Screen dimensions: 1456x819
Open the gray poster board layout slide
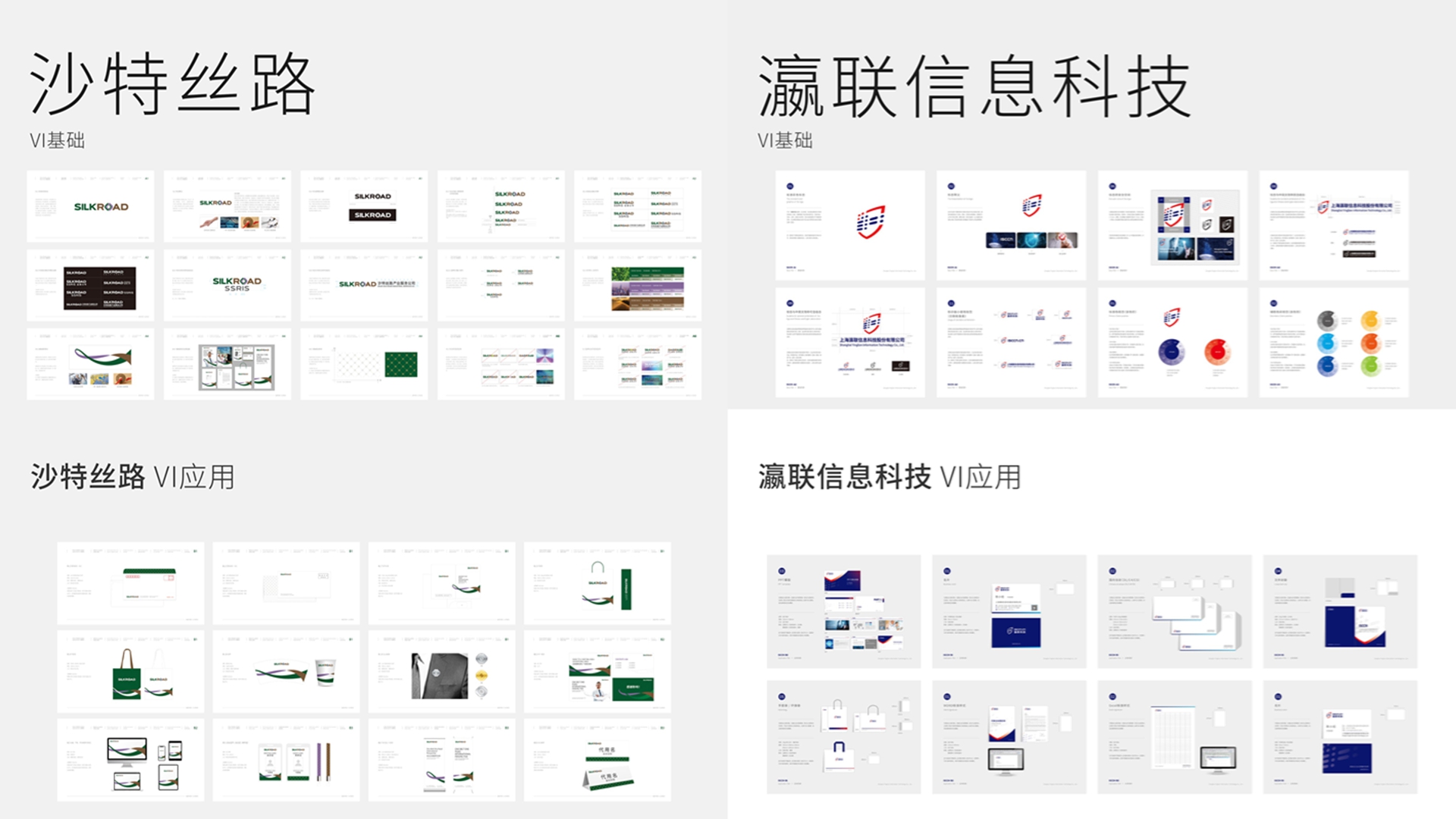pyautogui.click(x=227, y=364)
